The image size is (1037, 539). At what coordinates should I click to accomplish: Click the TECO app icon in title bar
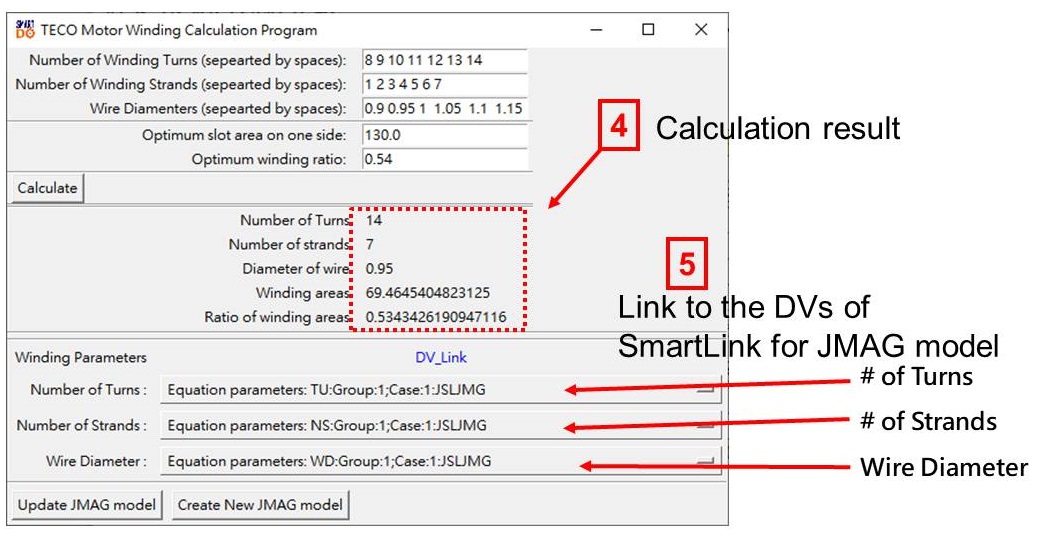[x=24, y=31]
